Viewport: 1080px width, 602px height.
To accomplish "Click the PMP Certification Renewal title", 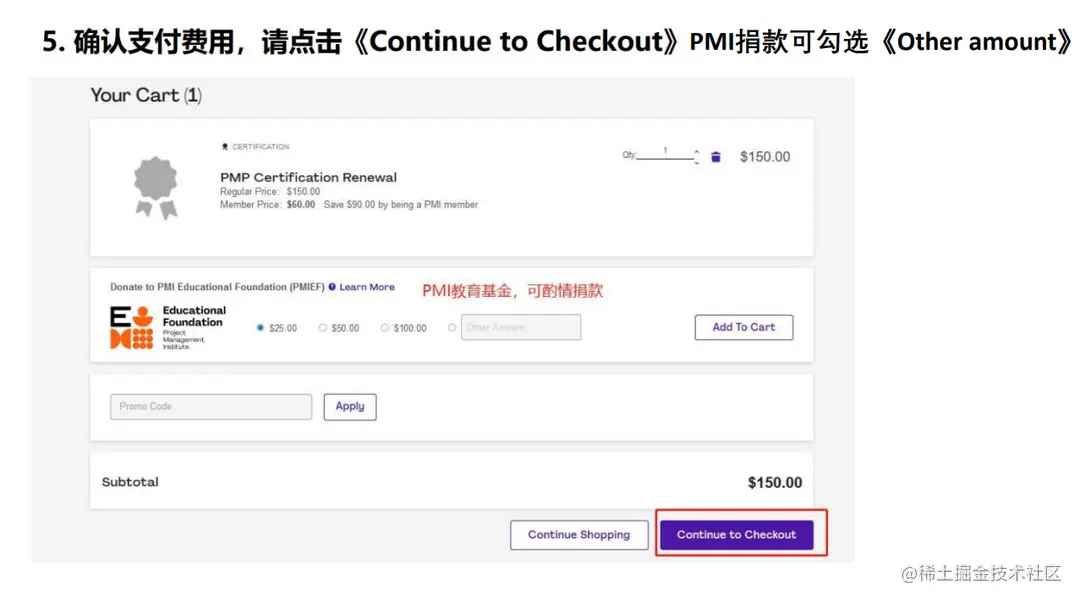I will (309, 177).
